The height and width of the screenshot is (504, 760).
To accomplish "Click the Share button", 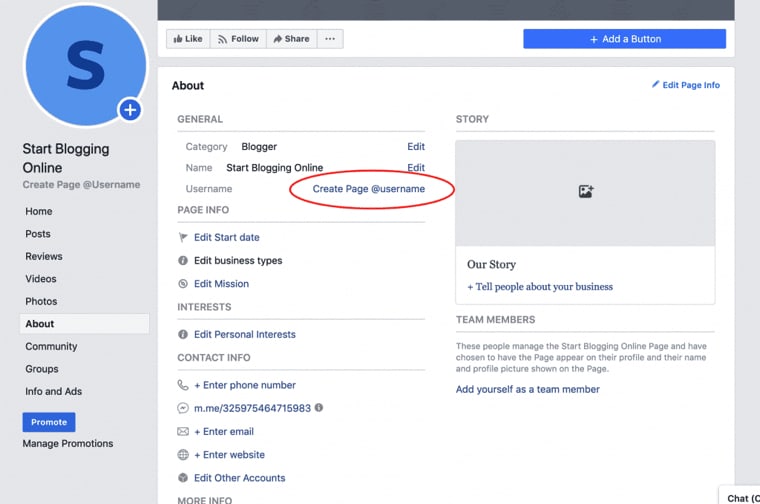I will pyautogui.click(x=292, y=39).
